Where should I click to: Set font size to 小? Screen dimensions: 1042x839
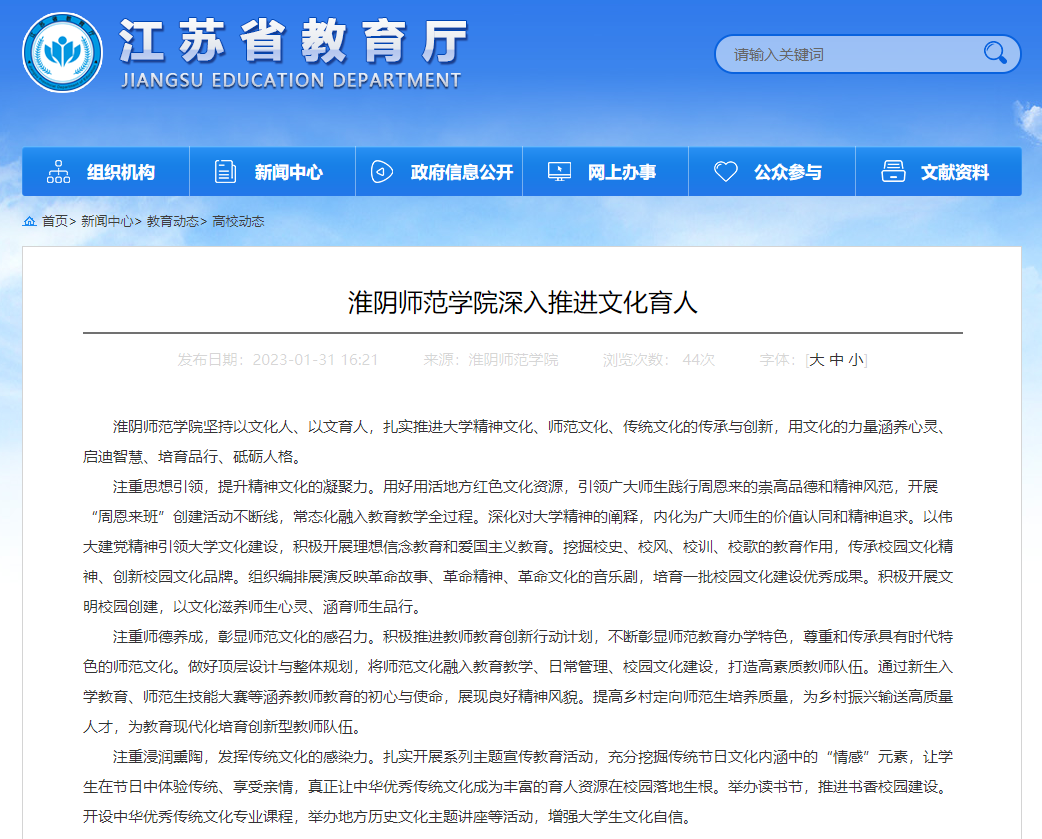[856, 360]
